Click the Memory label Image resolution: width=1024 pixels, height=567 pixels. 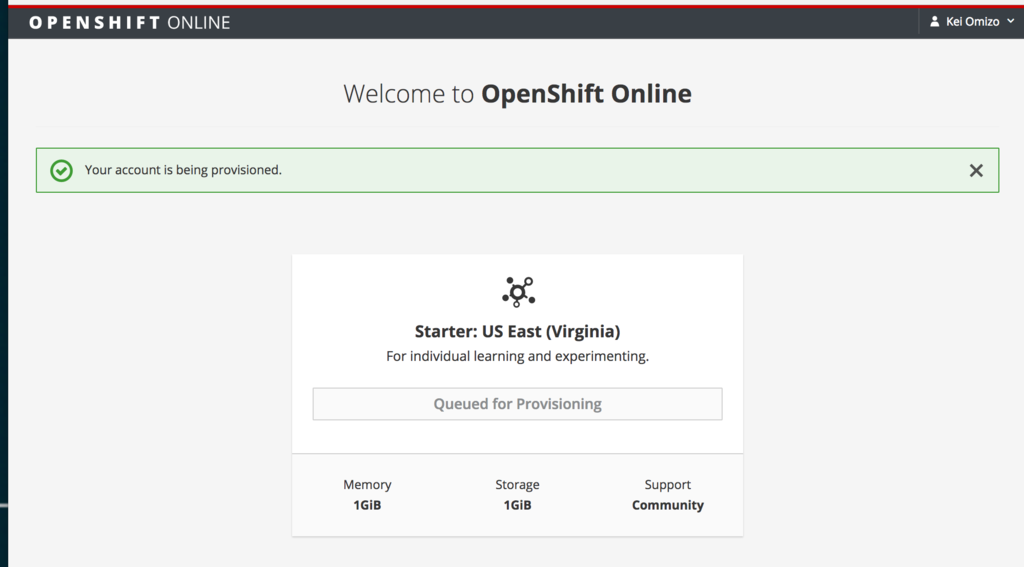367,485
